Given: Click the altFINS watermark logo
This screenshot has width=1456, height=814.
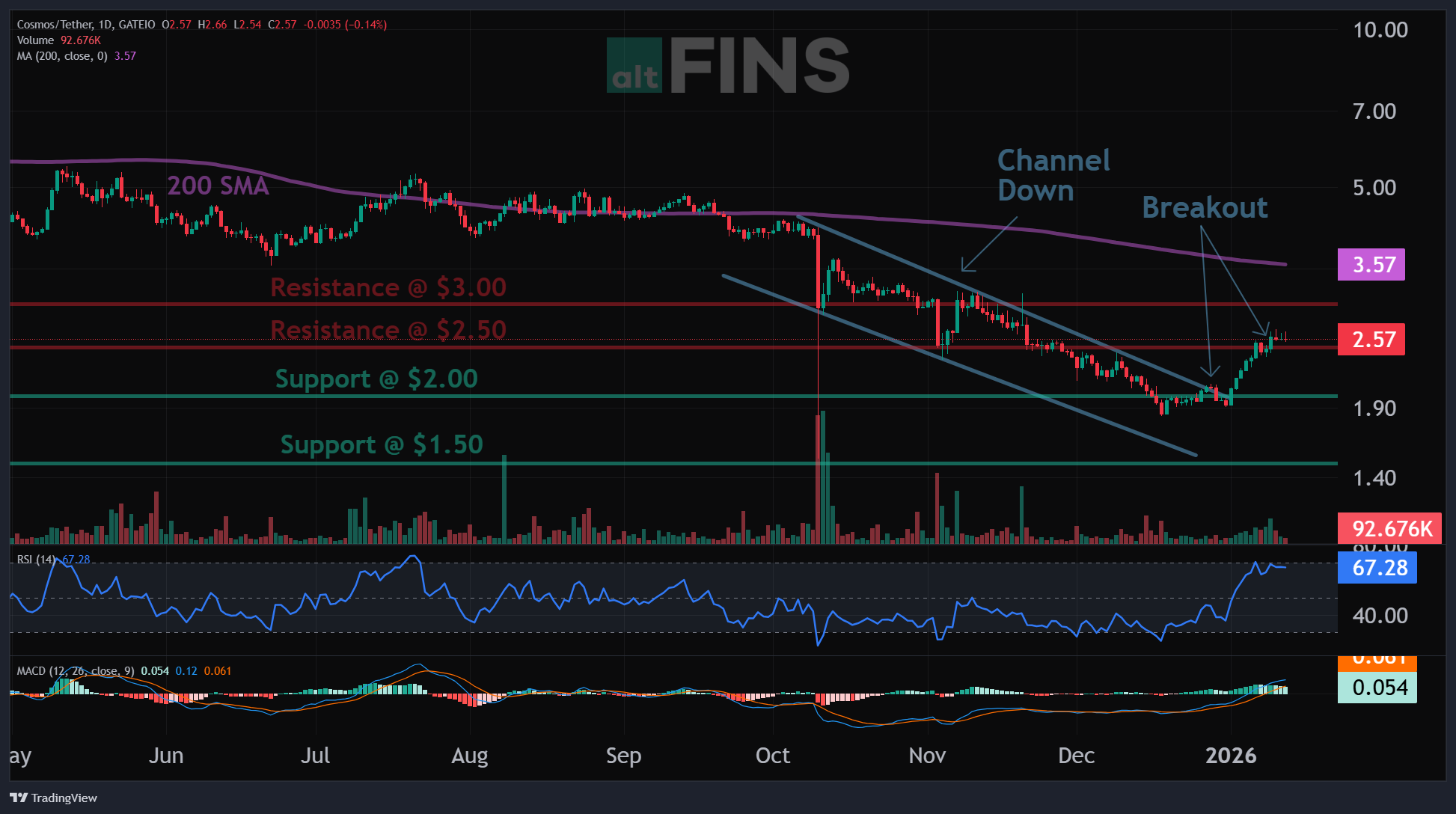Looking at the screenshot, I should point(727,67).
